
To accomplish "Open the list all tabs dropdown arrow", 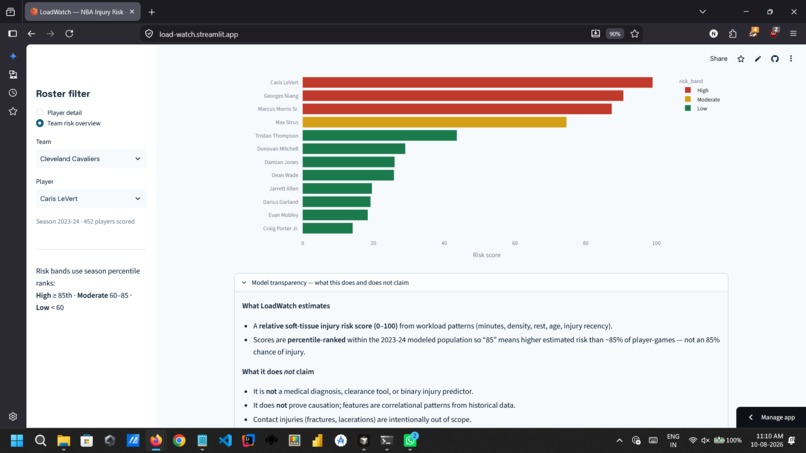I will (x=702, y=12).
